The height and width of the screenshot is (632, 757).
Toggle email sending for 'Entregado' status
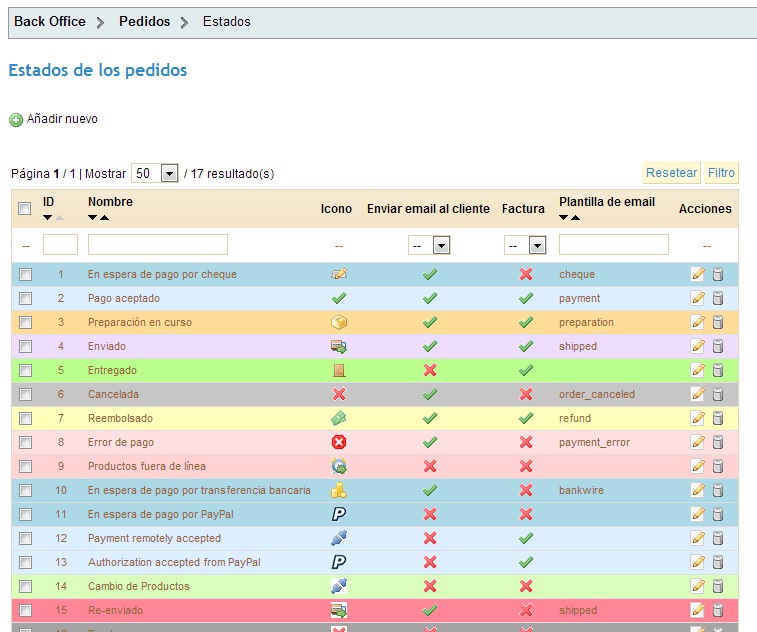[430, 370]
